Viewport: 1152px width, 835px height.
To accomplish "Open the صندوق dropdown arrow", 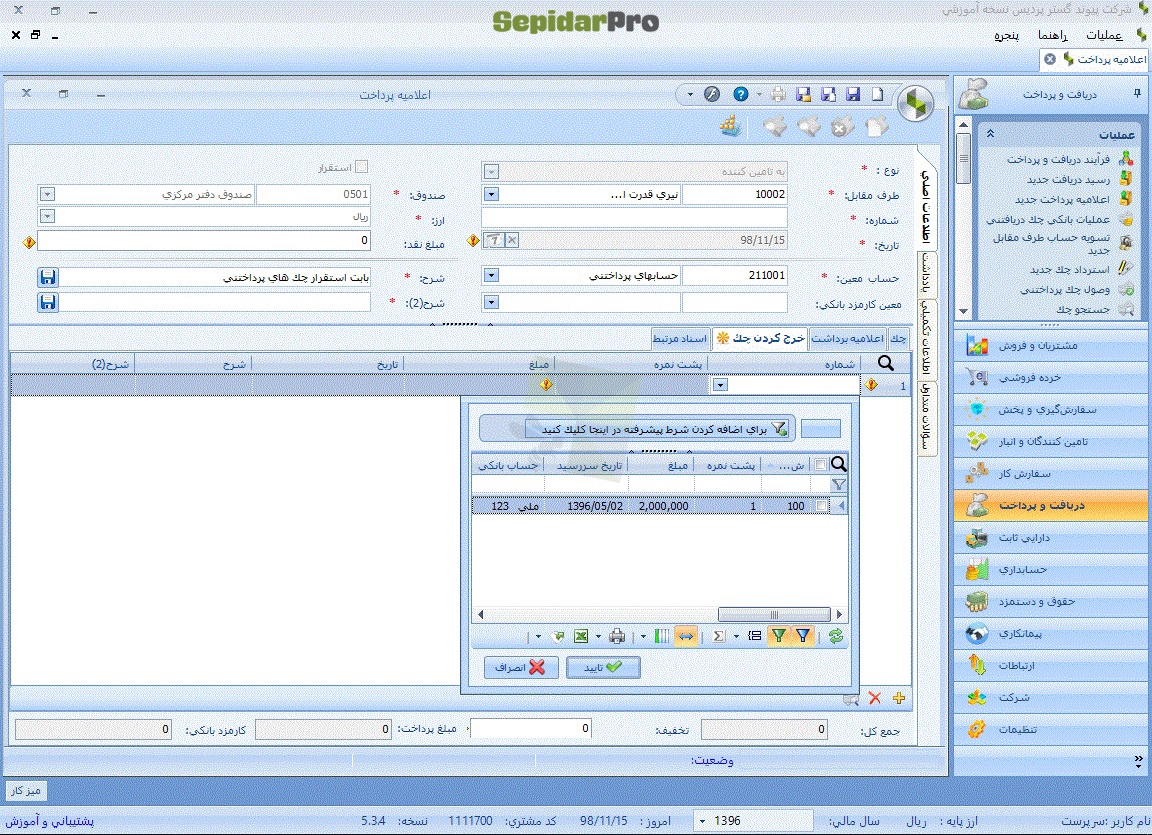I will point(47,195).
